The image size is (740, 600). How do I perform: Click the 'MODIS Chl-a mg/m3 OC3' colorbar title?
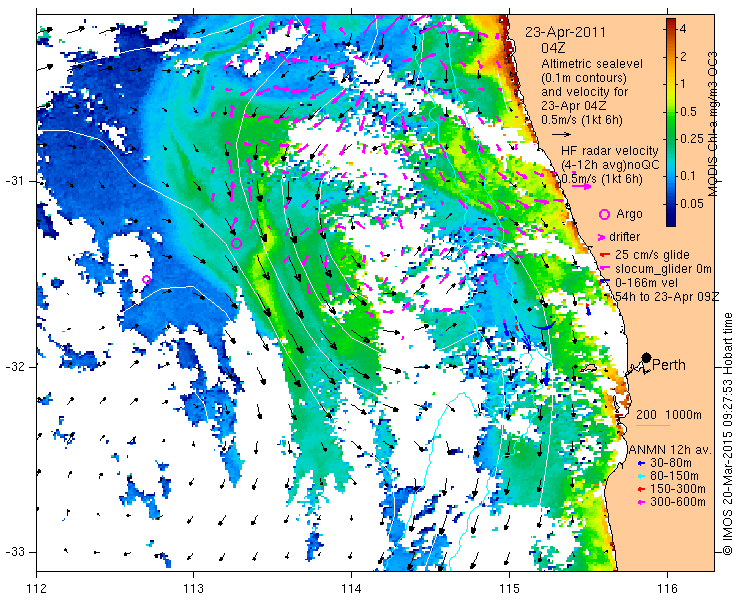713,125
